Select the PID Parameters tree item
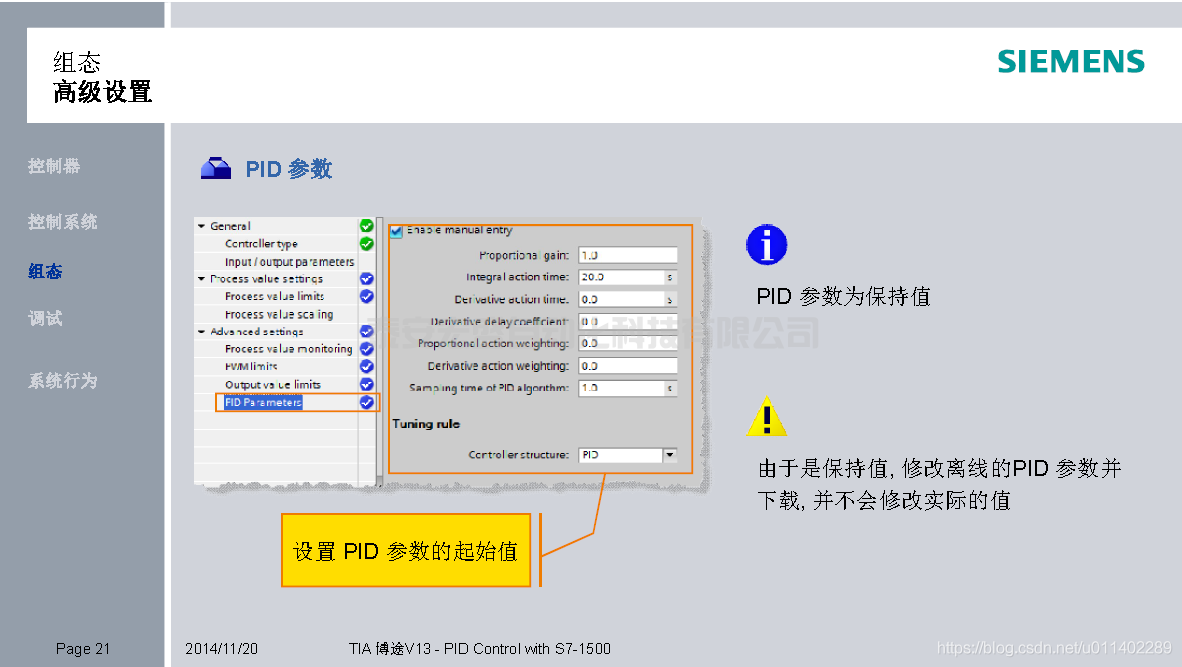 [x=263, y=402]
